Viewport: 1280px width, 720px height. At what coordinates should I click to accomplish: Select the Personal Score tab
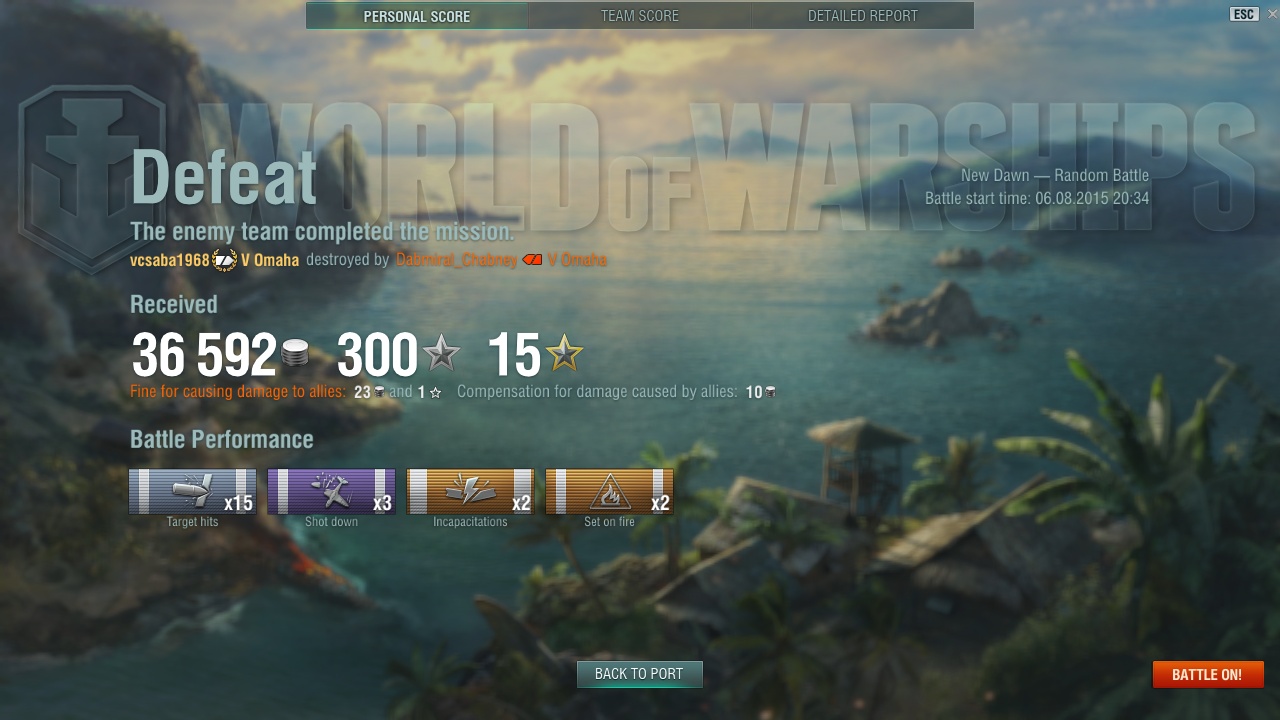coord(417,16)
